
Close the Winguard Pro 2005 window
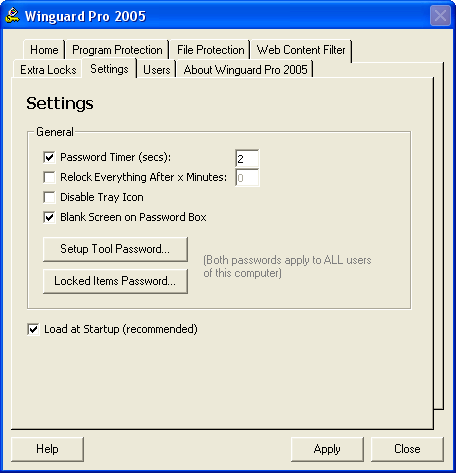click(440, 16)
